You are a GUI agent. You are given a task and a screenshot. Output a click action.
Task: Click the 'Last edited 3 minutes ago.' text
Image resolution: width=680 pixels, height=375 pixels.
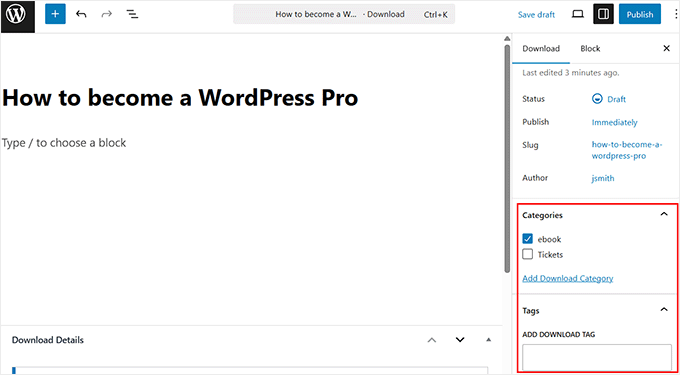(571, 73)
